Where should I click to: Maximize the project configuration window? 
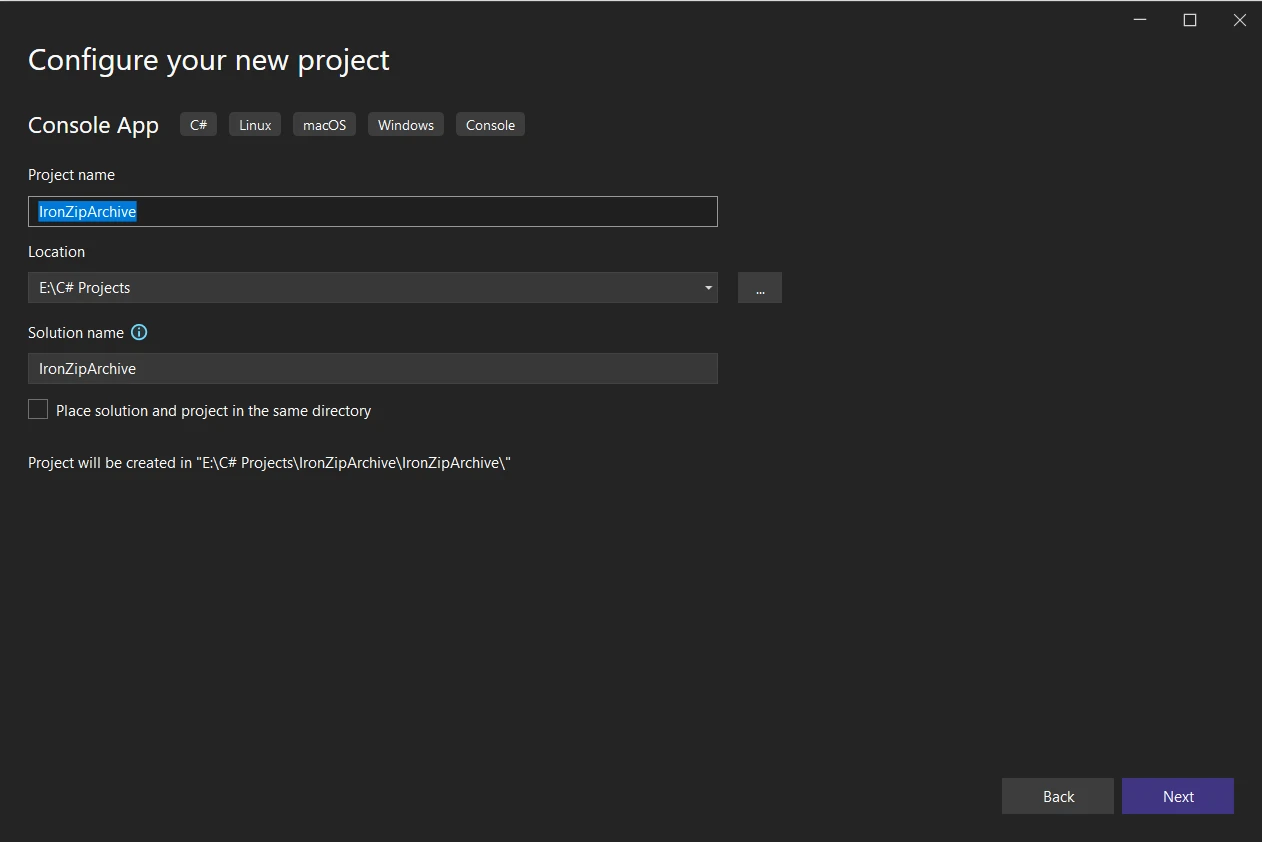[1190, 20]
